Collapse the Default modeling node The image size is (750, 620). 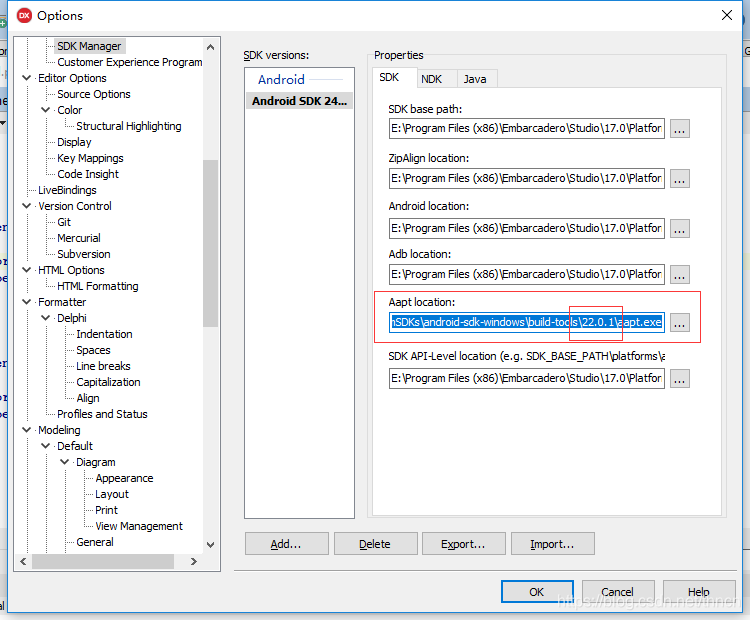coord(46,446)
